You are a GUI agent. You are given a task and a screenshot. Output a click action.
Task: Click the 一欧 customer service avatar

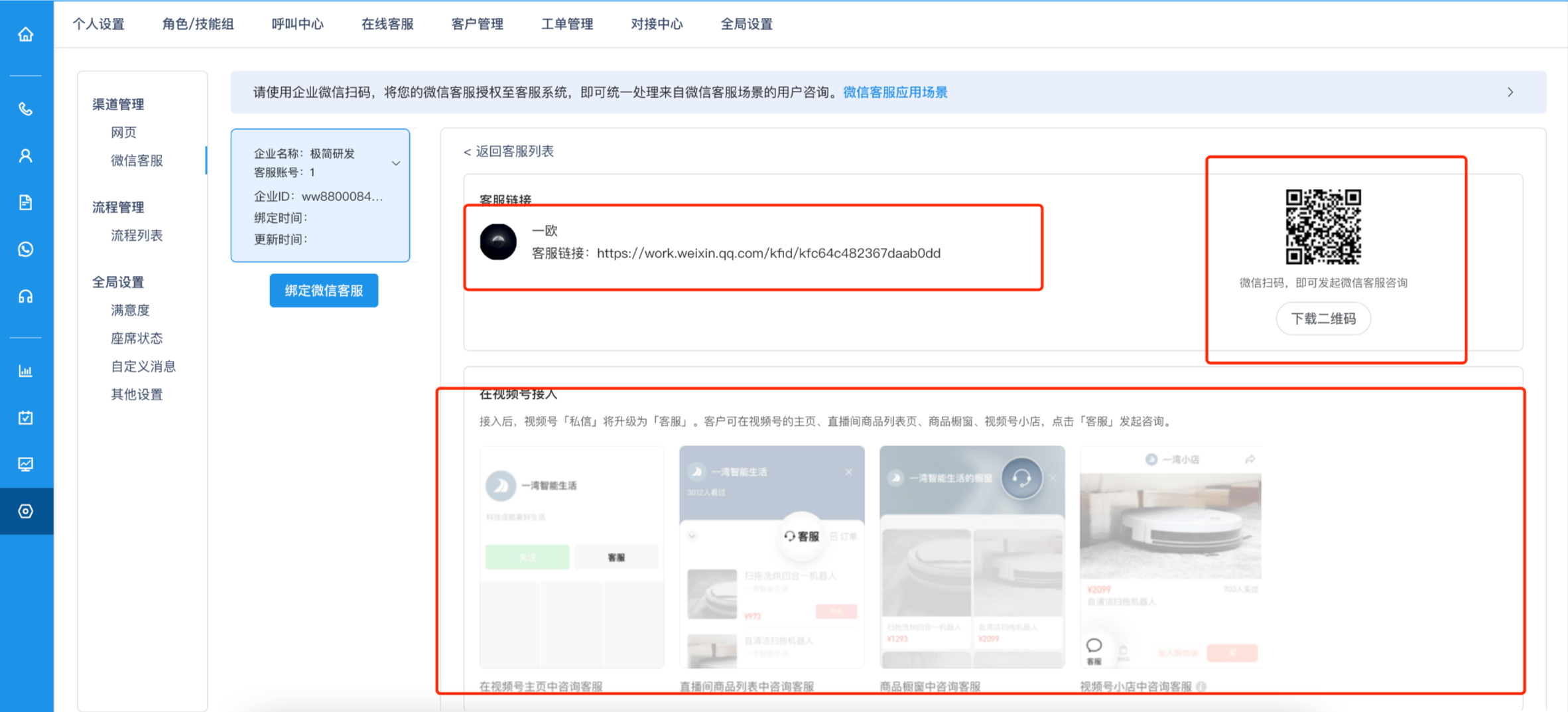(498, 242)
